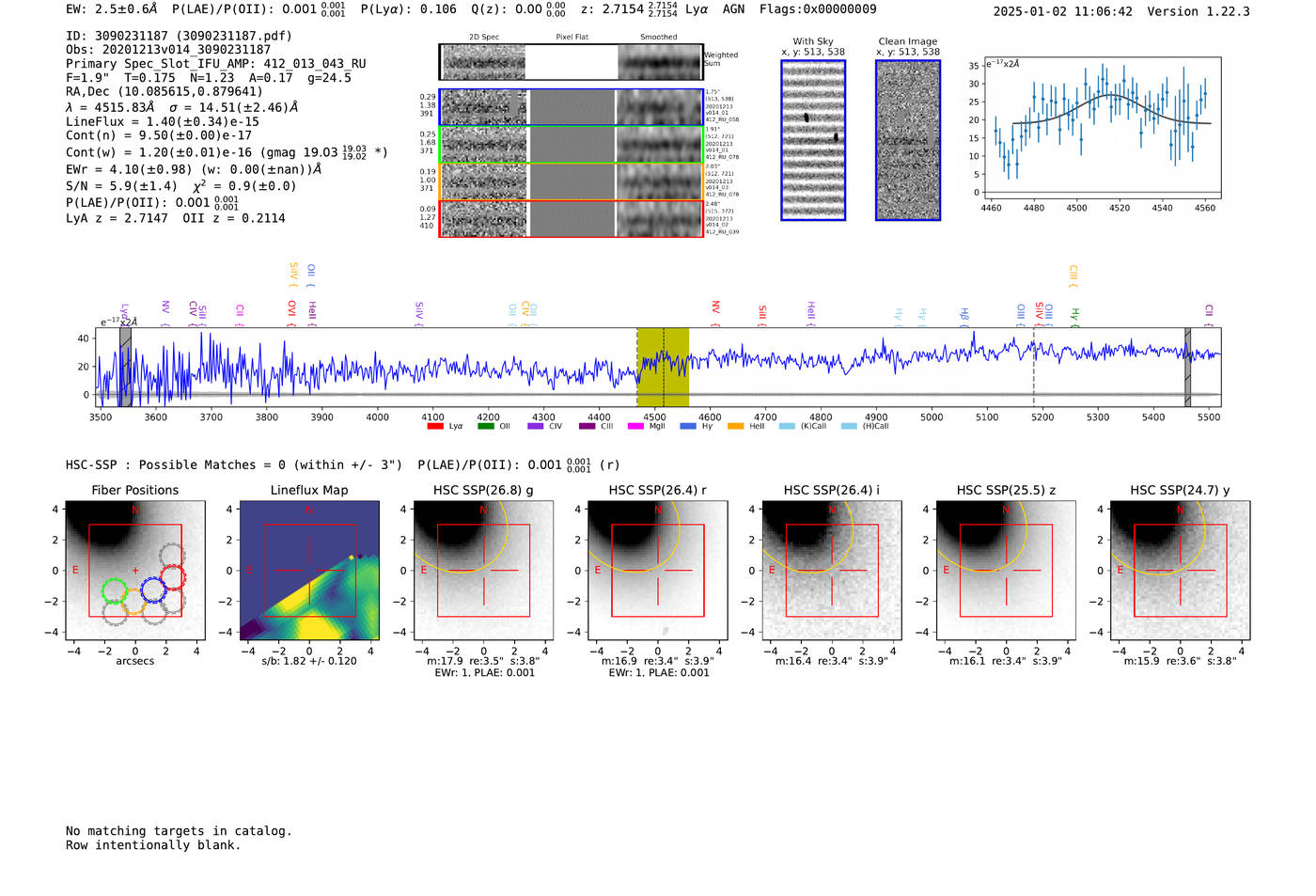Image resolution: width=1316 pixels, height=896 pixels.
Task: Click the blue fiber circle in Fiber Positions
Action: click(153, 589)
